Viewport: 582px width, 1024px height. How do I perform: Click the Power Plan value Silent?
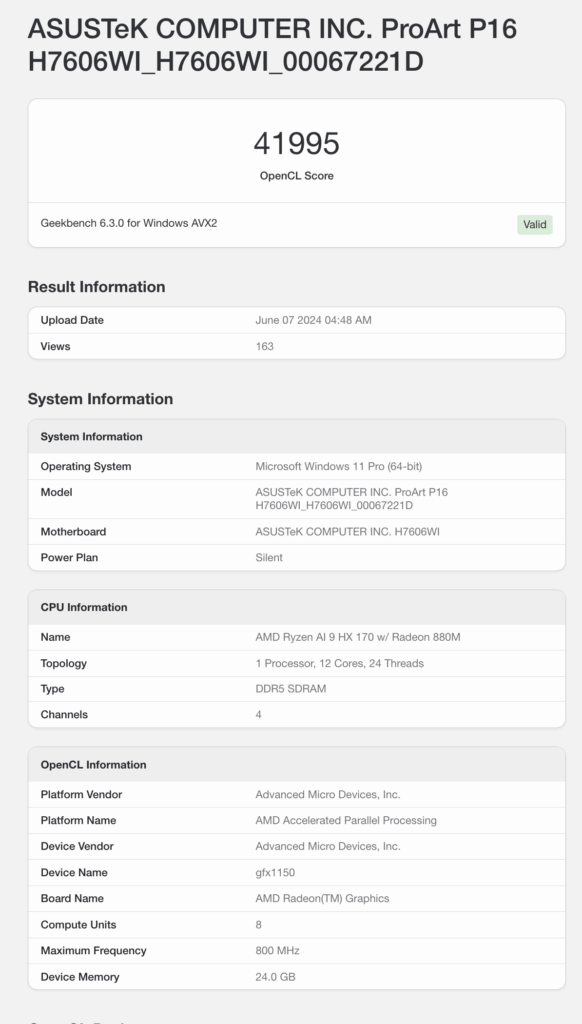[x=269, y=558]
